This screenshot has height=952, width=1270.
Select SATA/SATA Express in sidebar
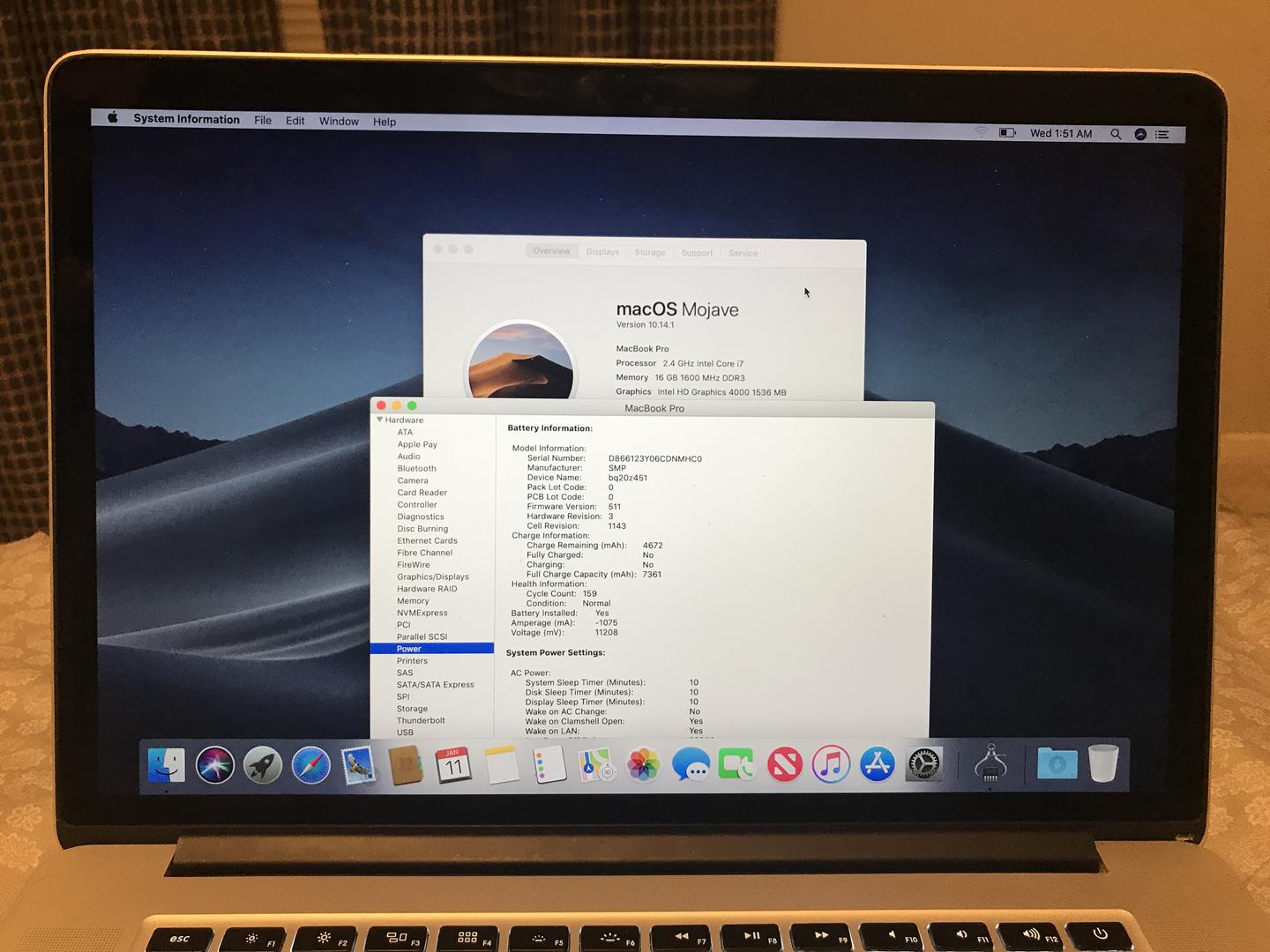(x=435, y=684)
